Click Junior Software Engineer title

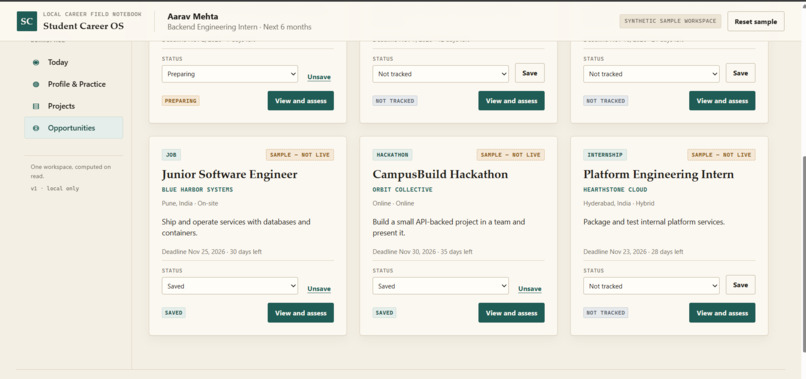pyautogui.click(x=229, y=174)
